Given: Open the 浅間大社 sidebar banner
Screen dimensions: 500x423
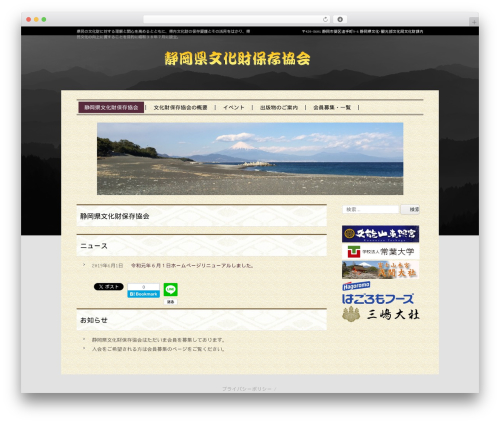Looking at the screenshot, I should point(380,270).
